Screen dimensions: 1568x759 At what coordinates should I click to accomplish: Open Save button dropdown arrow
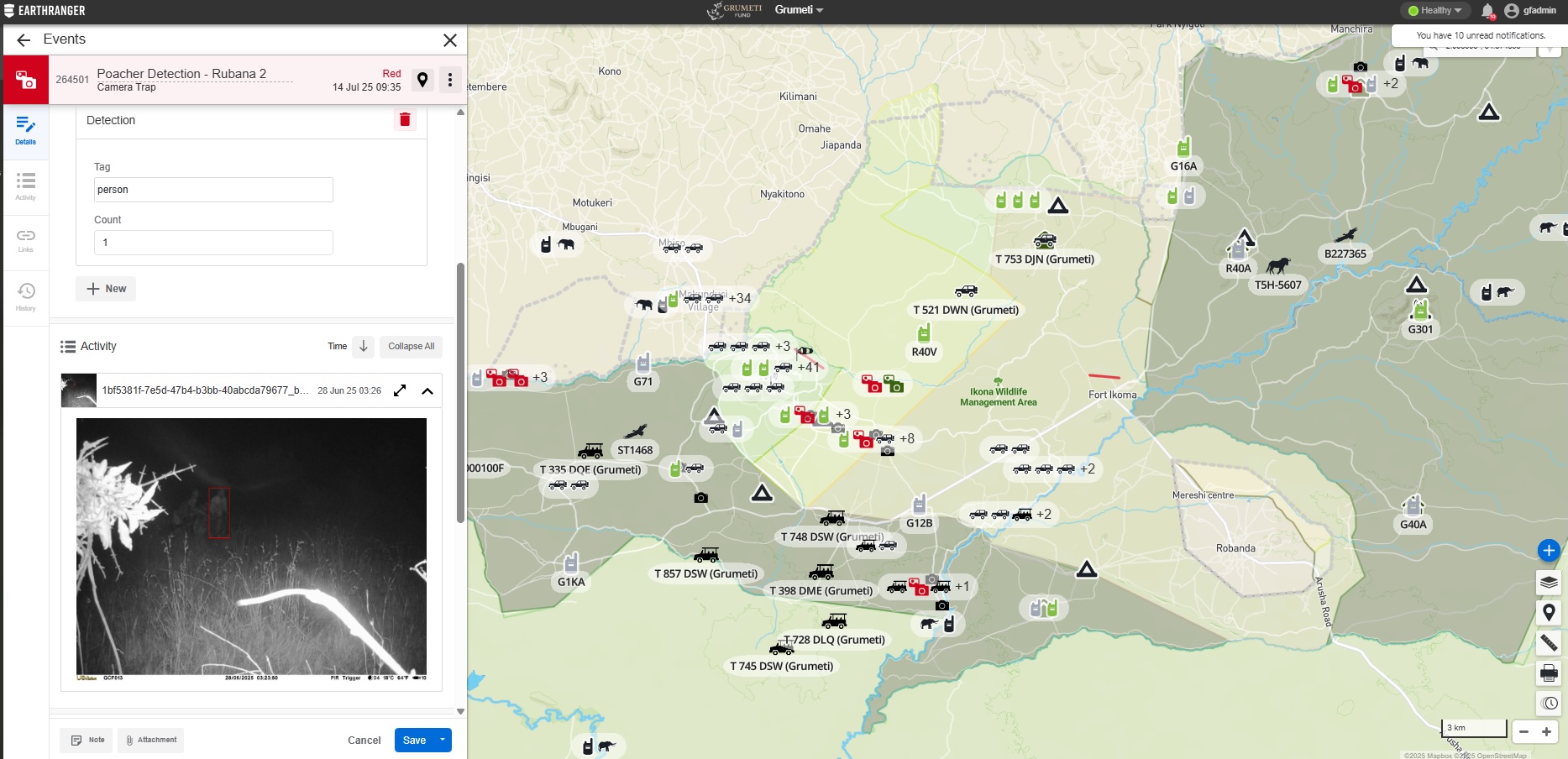[x=443, y=740]
